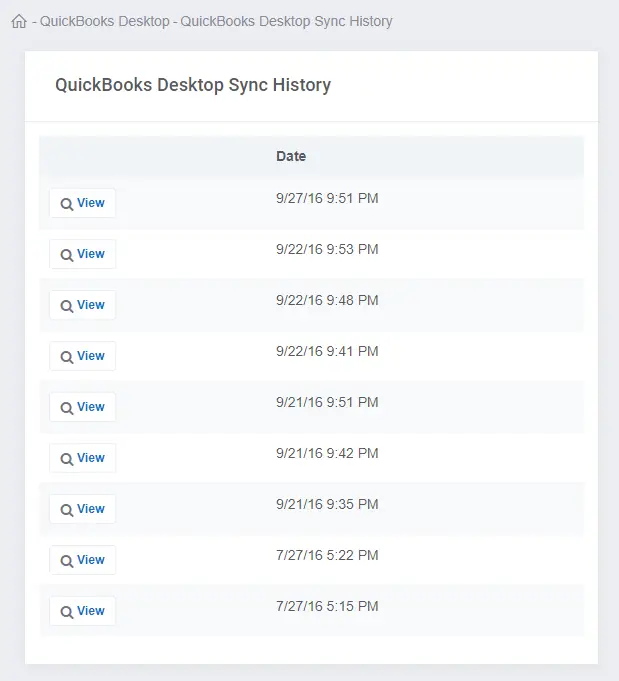Open the QuickBooks Desktop breadcrumb link
This screenshot has width=619, height=681.
point(105,21)
